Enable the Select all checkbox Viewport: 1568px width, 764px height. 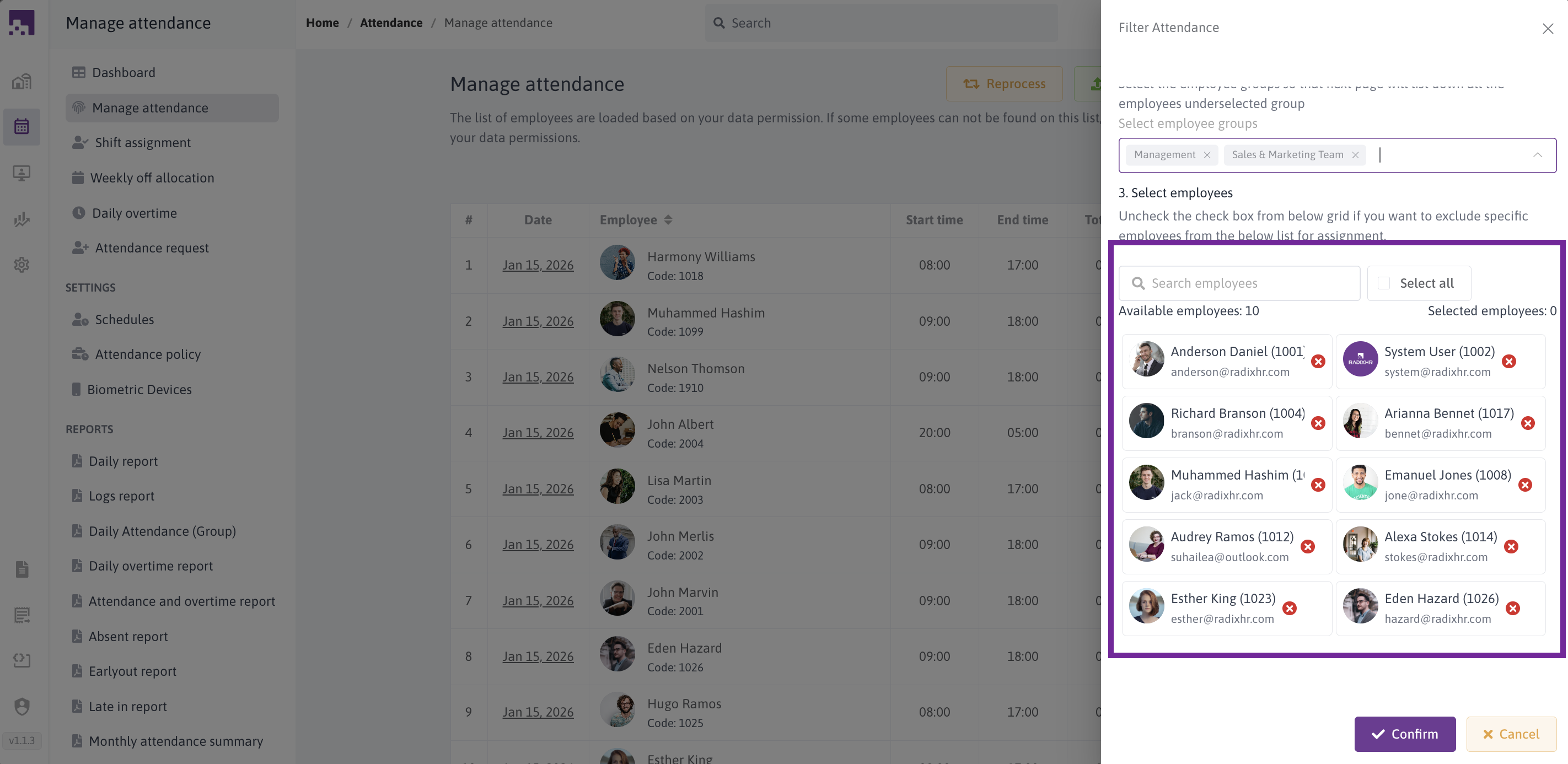1383,282
